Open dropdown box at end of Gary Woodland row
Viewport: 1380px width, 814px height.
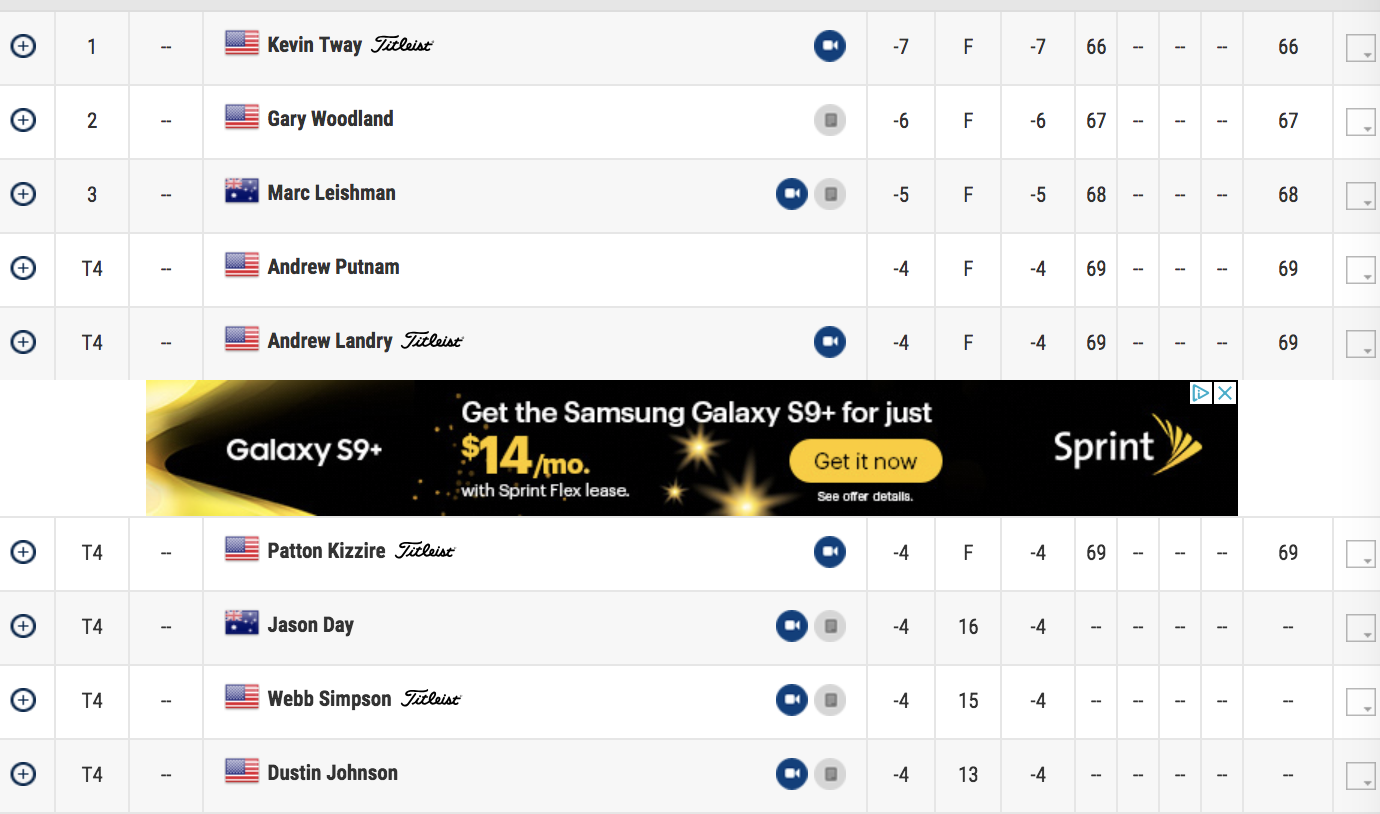(1361, 122)
